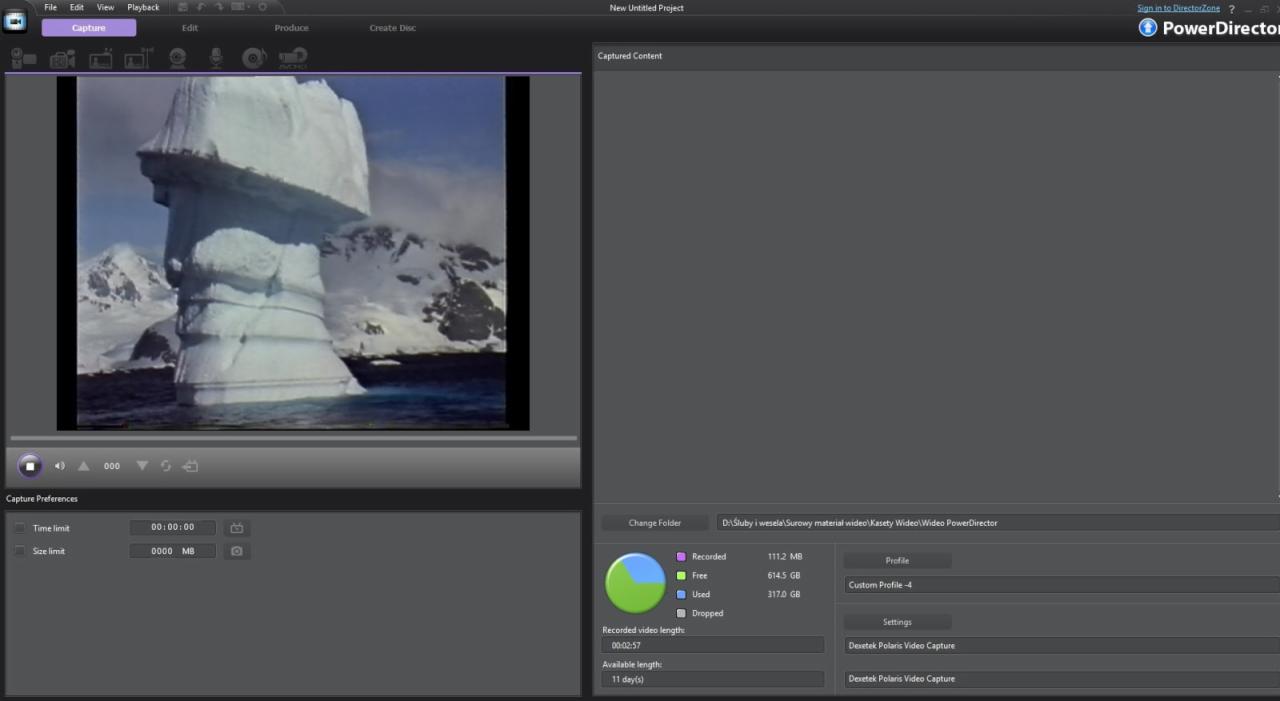
Task: Enable the Size limit checkbox
Action: tap(19, 551)
